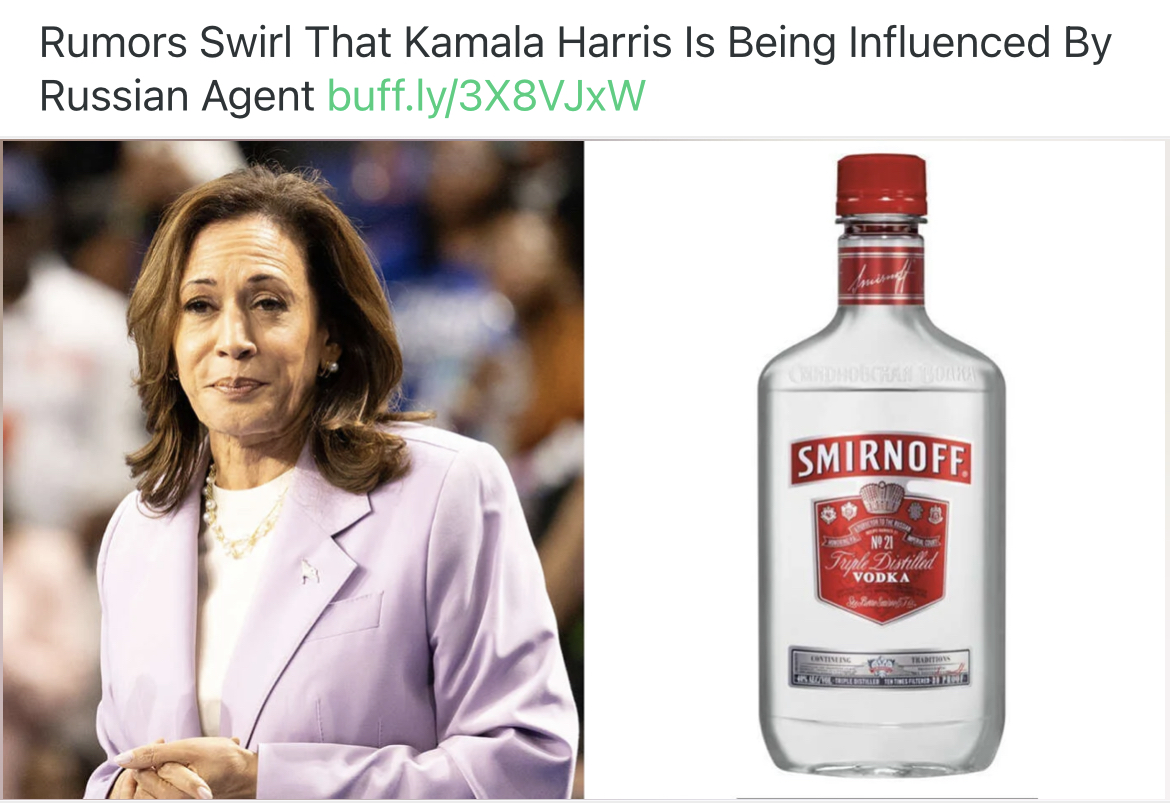
Task: Click the gray bottom strip label on bottle
Action: (x=880, y=666)
